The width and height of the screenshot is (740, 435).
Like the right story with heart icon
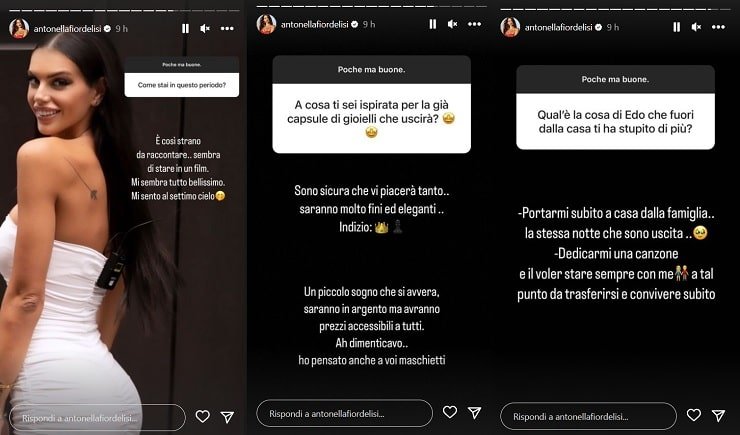pos(694,415)
